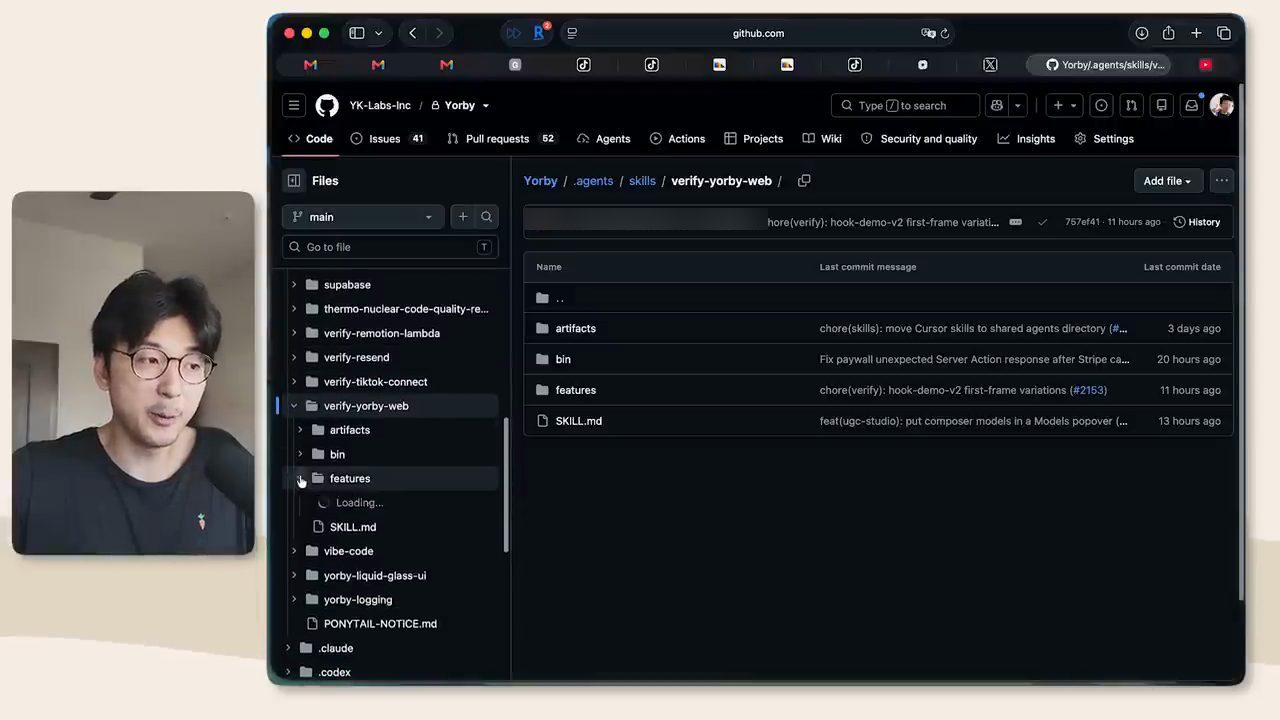1280x720 pixels.
Task: Open the repository Settings tab
Action: tap(1104, 139)
